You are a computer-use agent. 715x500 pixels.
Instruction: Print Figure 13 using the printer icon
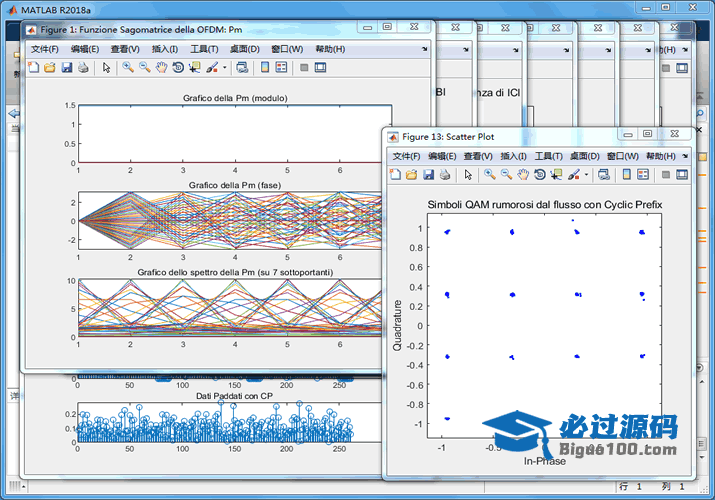(445, 175)
